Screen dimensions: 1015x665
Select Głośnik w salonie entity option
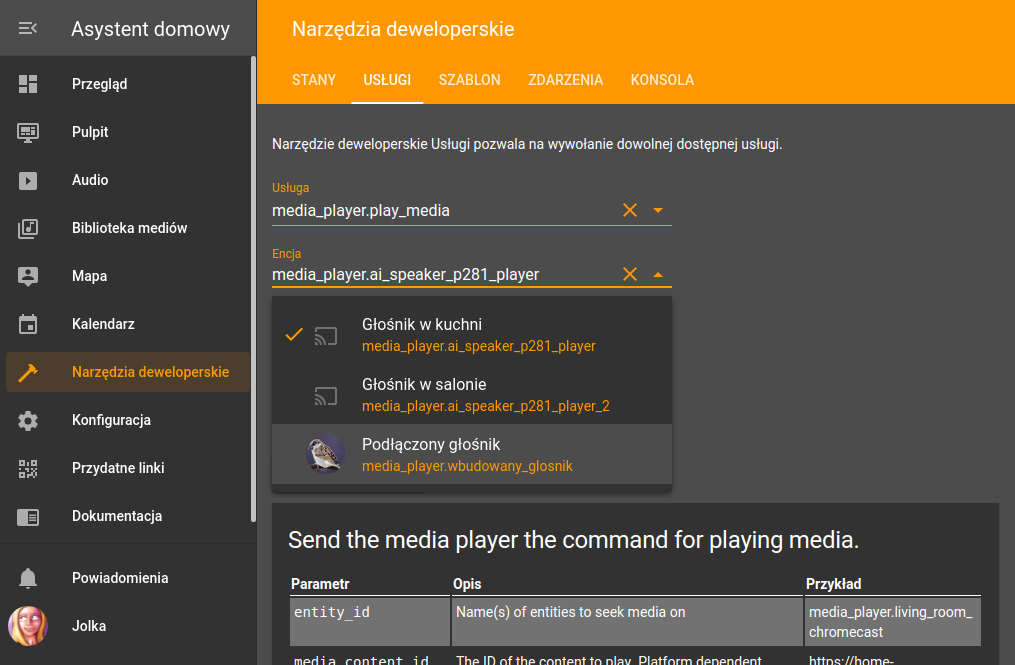[472, 394]
